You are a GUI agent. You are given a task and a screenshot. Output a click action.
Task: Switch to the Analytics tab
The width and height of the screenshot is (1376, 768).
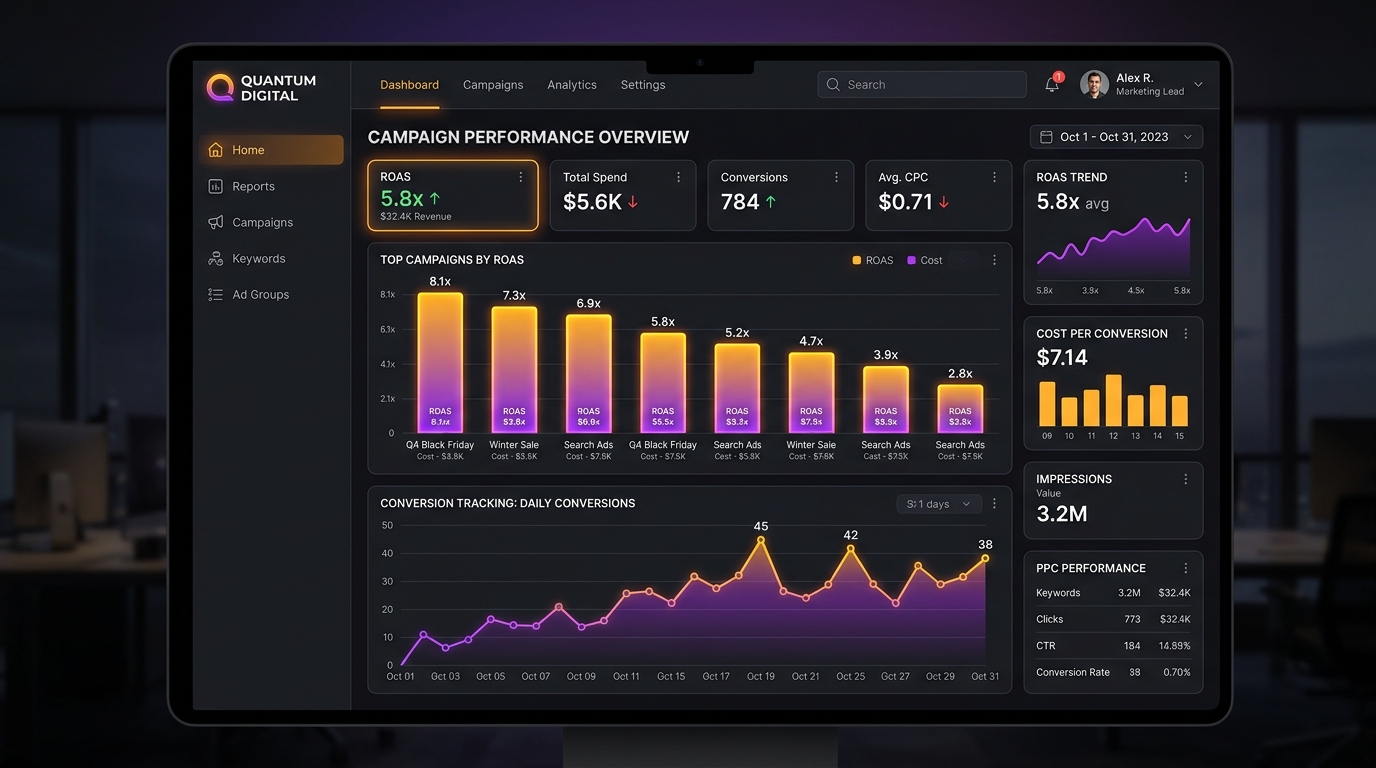(x=572, y=85)
